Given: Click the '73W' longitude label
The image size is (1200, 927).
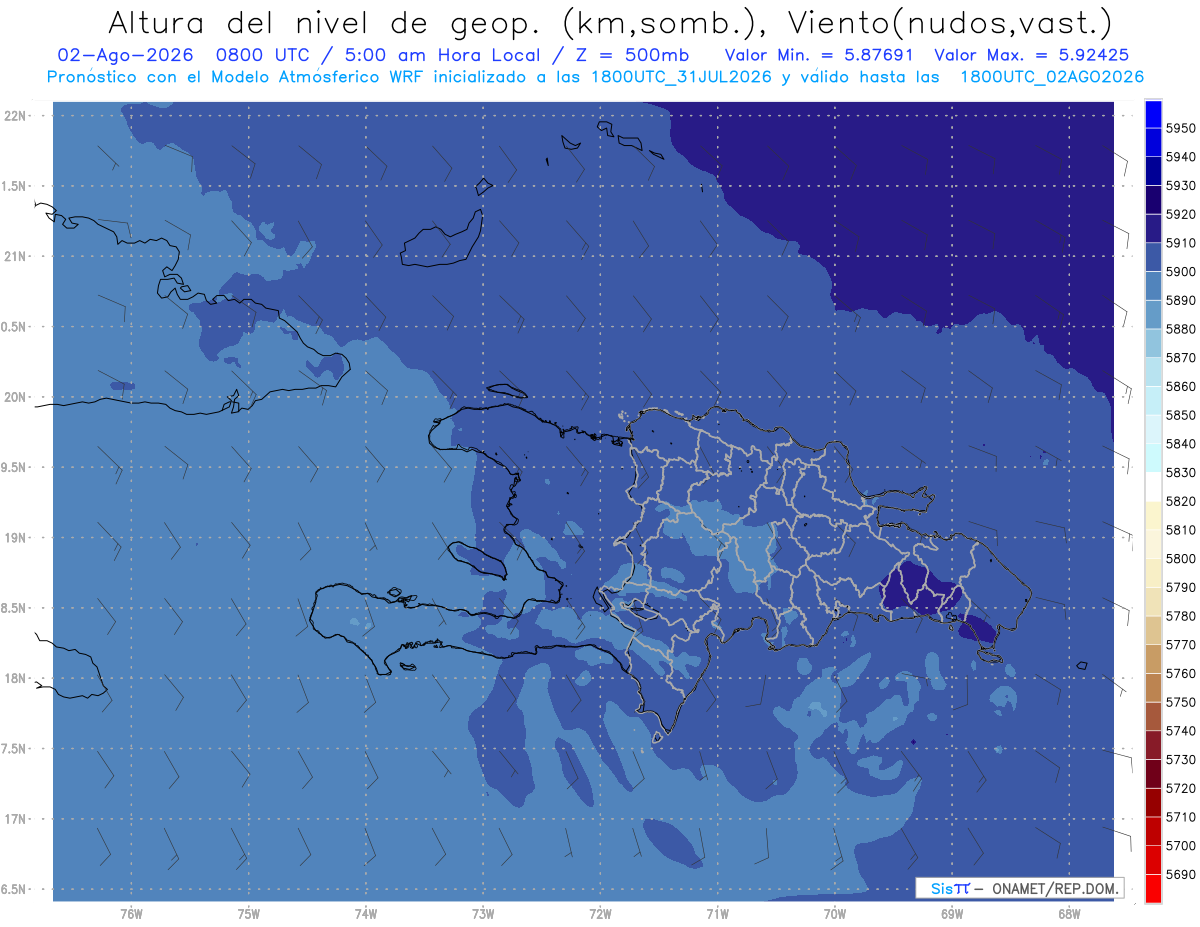Looking at the screenshot, I should point(483,914).
